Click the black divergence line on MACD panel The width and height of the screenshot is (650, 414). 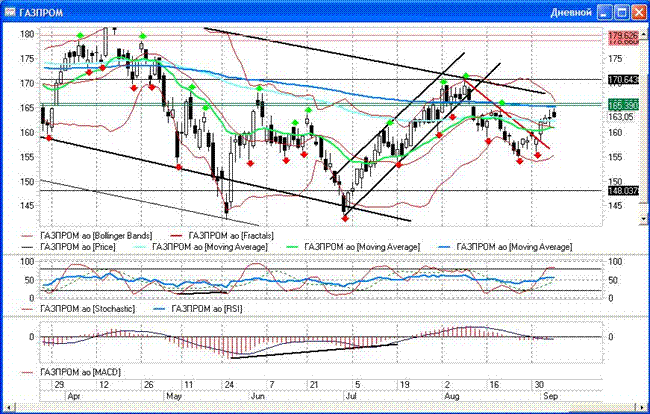point(314,351)
